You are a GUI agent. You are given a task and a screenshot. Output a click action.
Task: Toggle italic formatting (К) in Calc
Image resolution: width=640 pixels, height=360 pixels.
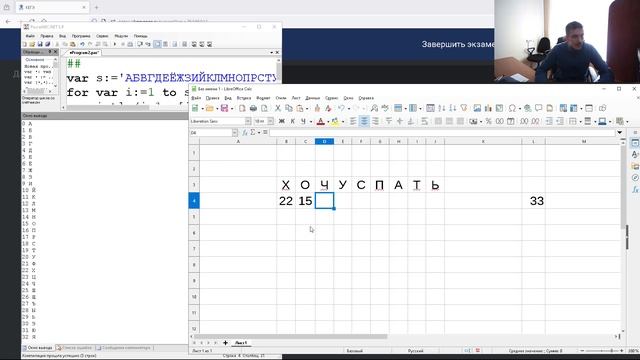tap(293, 121)
